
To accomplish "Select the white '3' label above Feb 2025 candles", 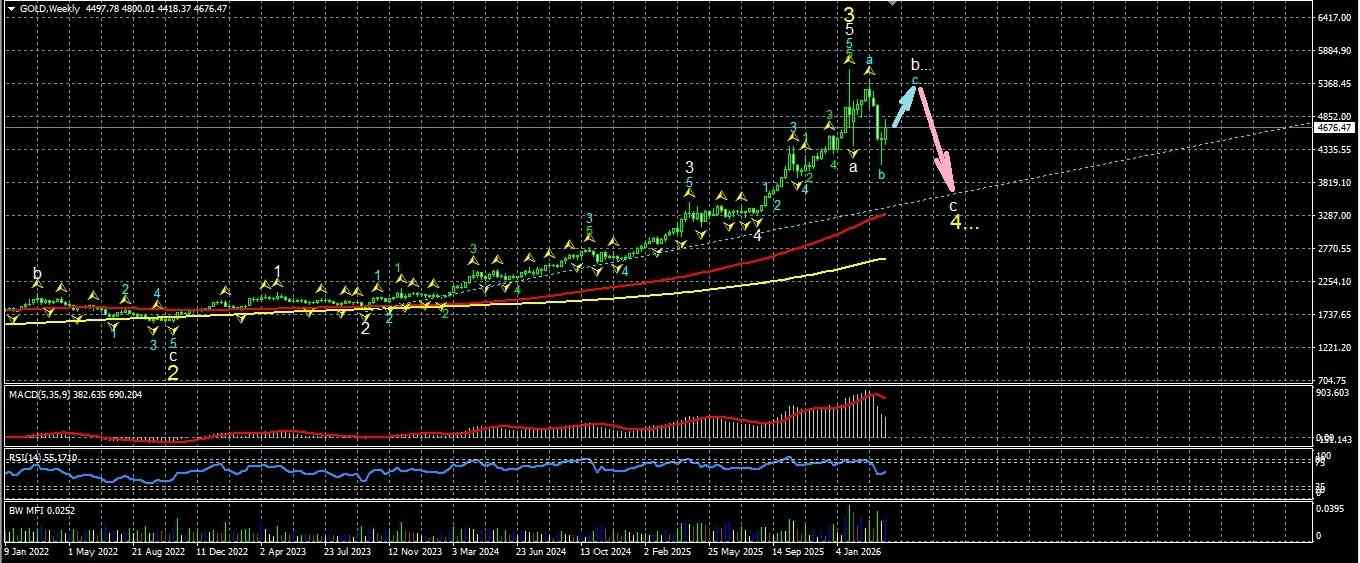I will tap(690, 168).
